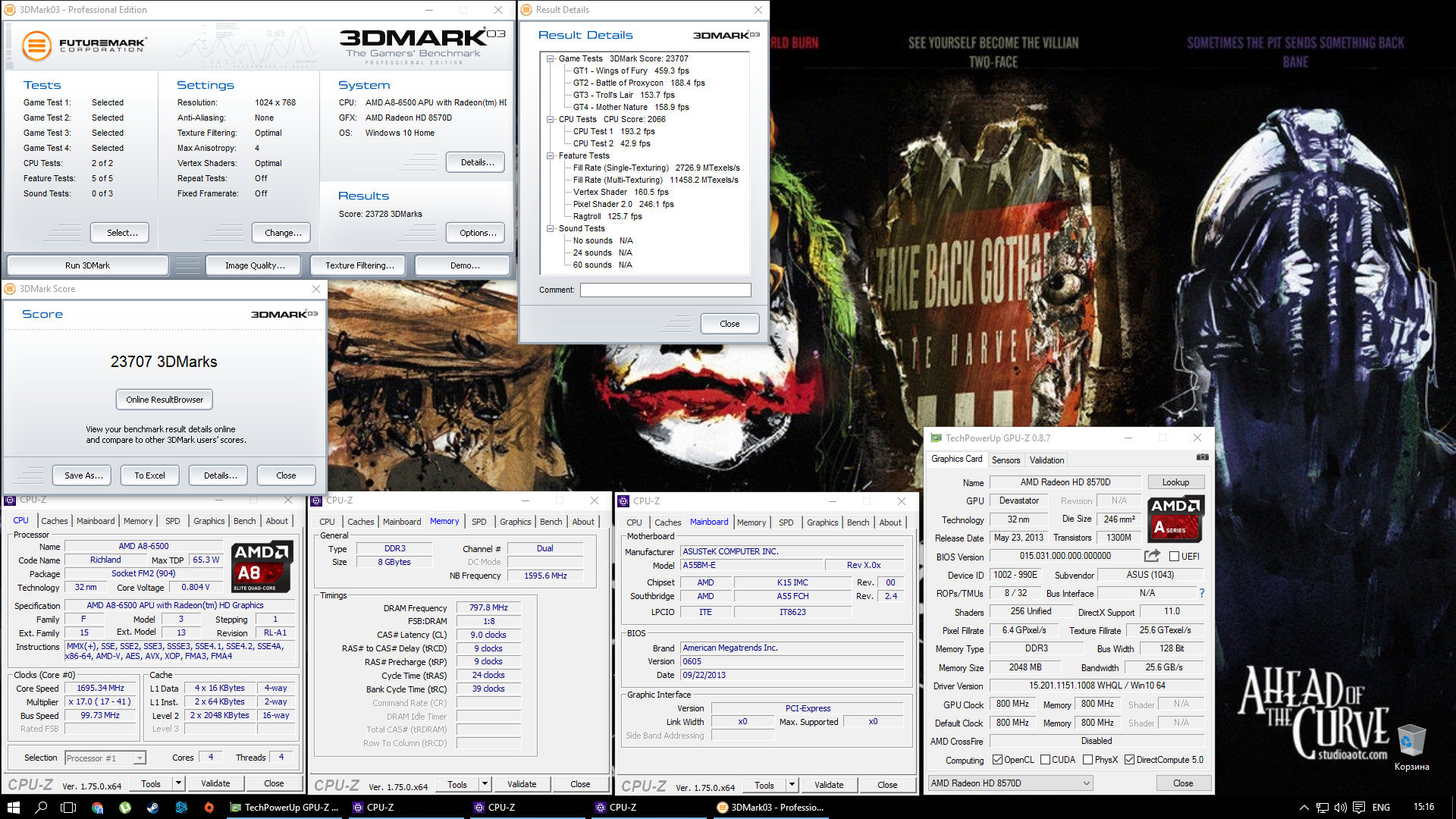Collapse the Game Tests tree node
Image resolution: width=1456 pixels, height=819 pixels.
coord(551,58)
